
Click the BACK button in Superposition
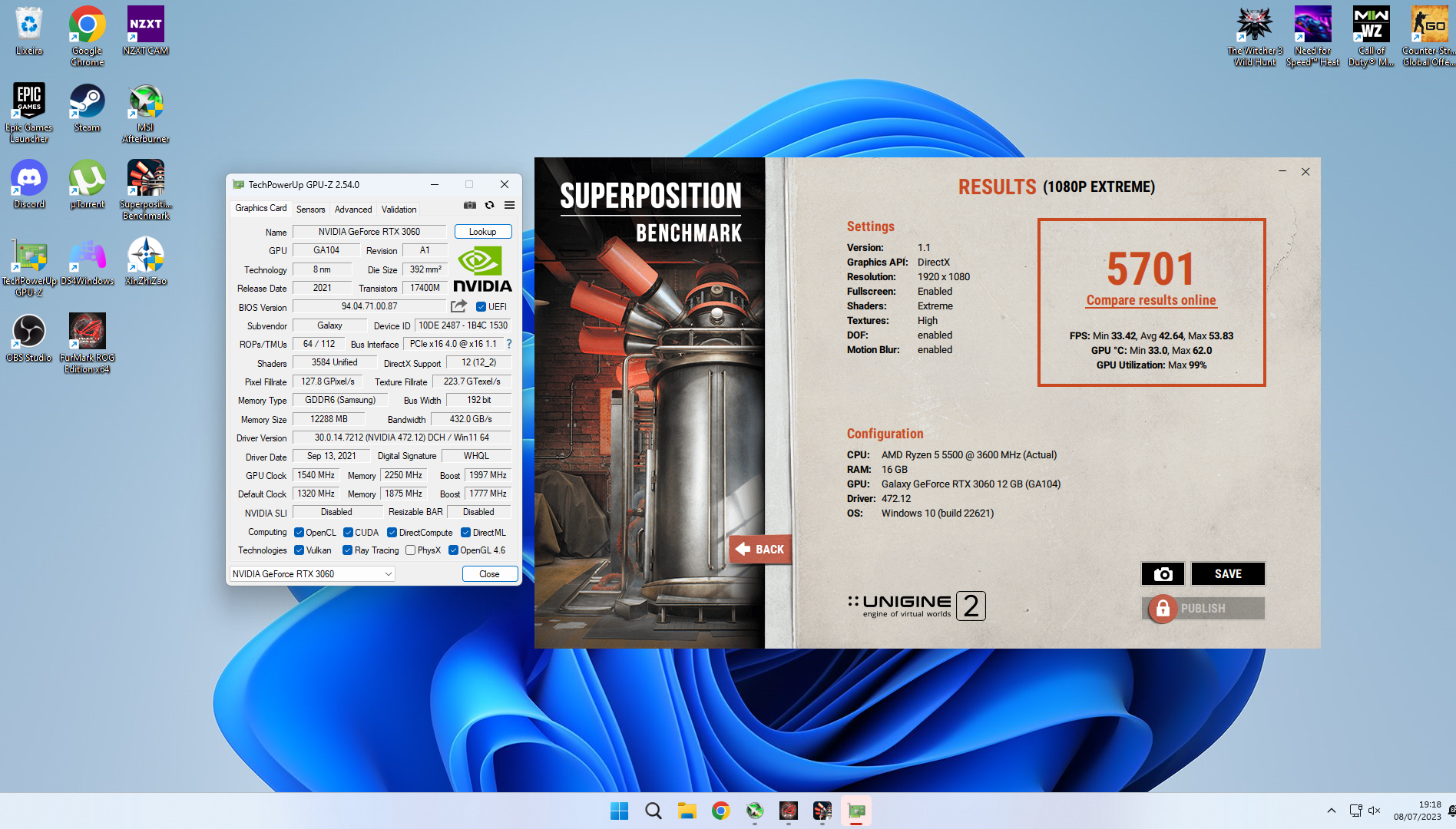pyautogui.click(x=760, y=549)
